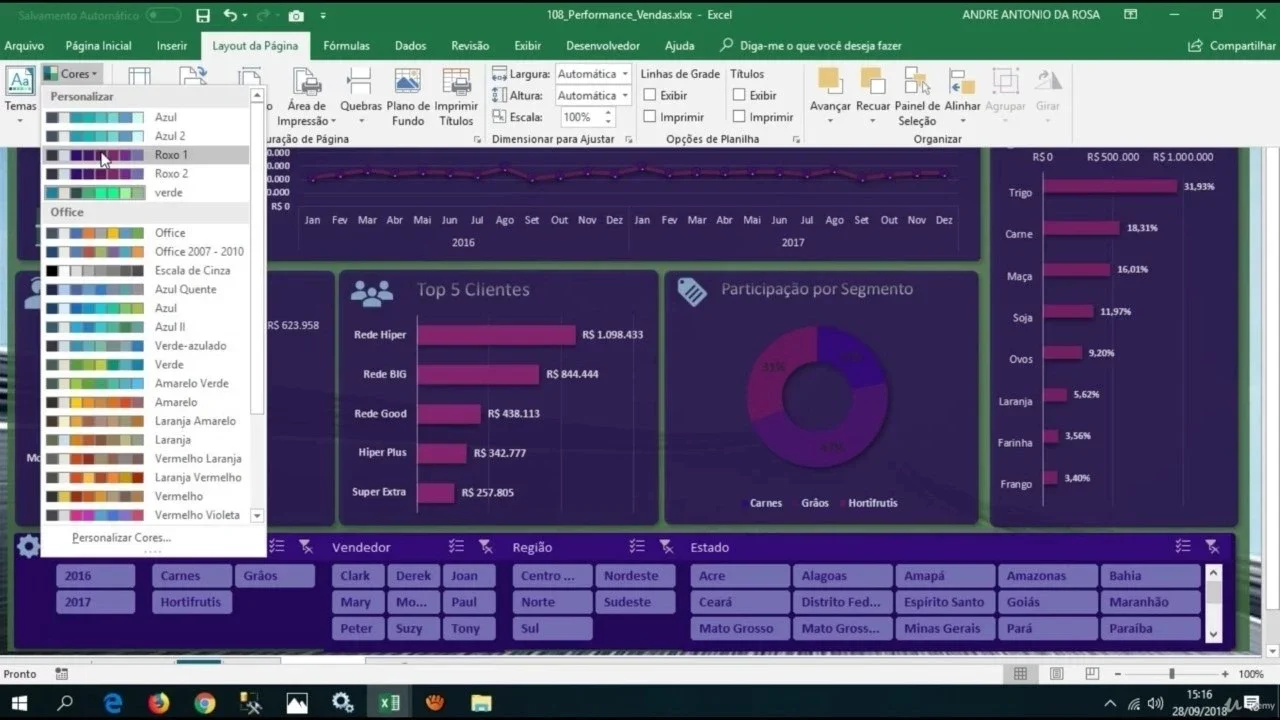Open the Quebras page breaks menu
The image size is (1280, 720).
coord(360,97)
